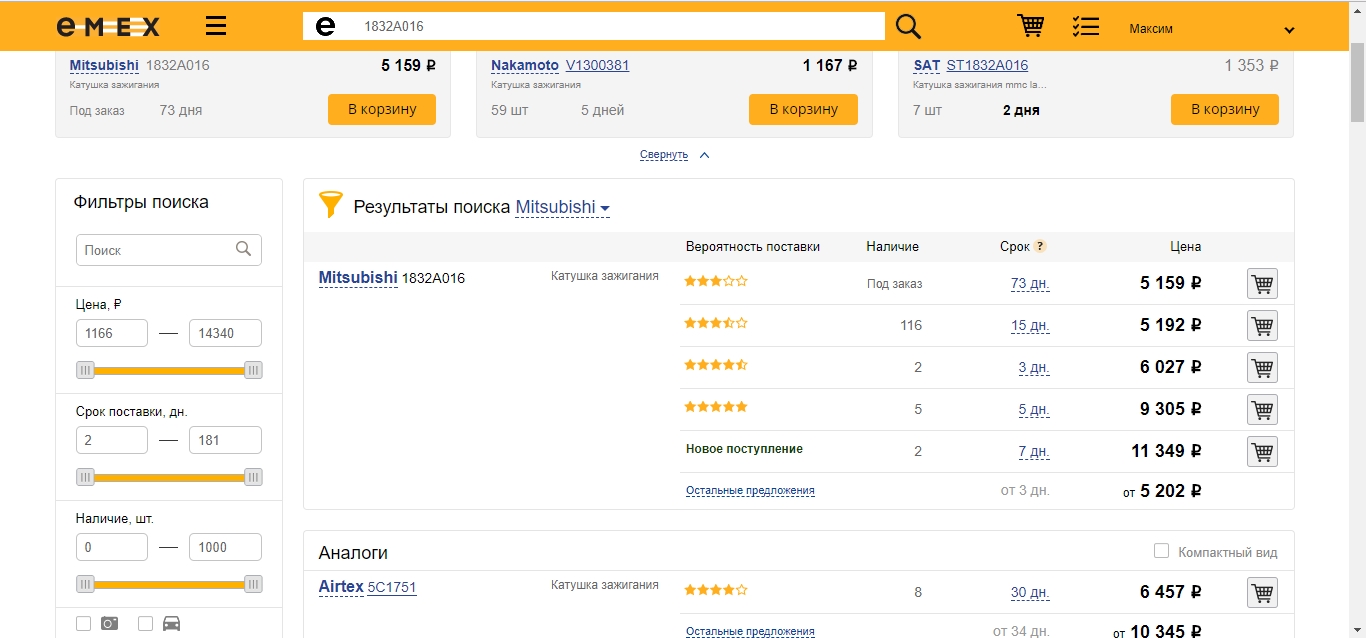Open the 7 дн. delivery term link
Screen dimensions: 1366x638
[1033, 452]
